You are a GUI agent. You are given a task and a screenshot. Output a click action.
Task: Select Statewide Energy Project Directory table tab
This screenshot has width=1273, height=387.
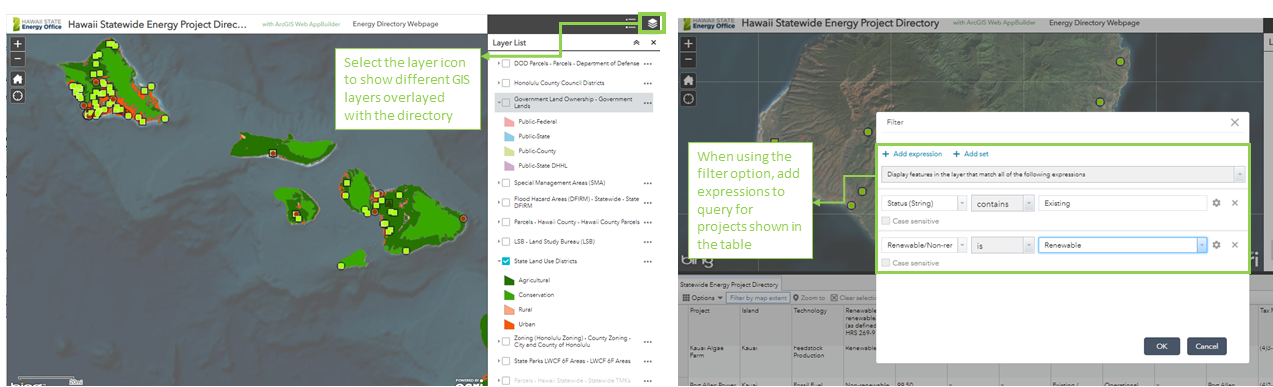pos(729,284)
